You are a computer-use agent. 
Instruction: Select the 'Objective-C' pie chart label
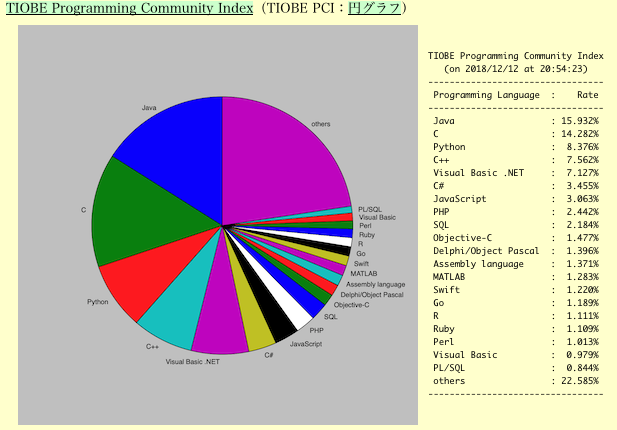tap(351, 305)
